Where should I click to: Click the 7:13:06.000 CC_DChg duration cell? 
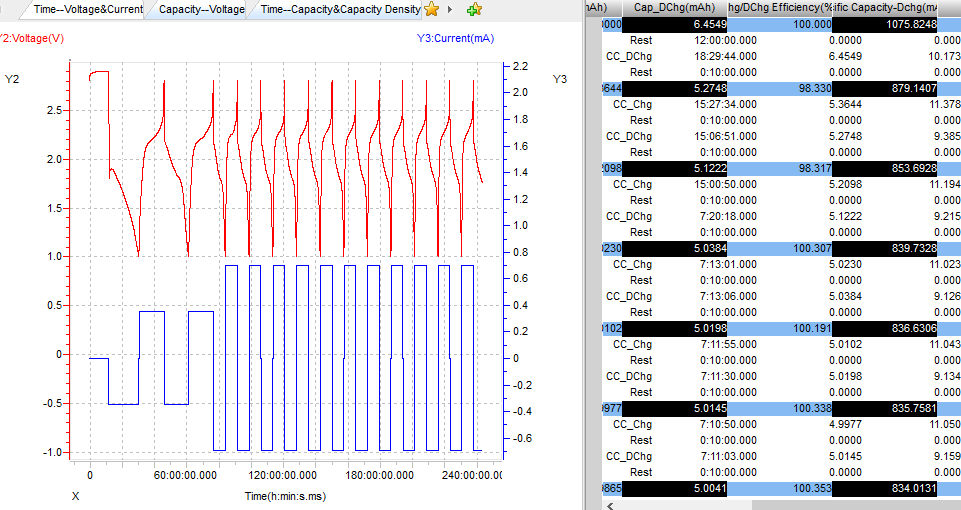tap(728, 296)
